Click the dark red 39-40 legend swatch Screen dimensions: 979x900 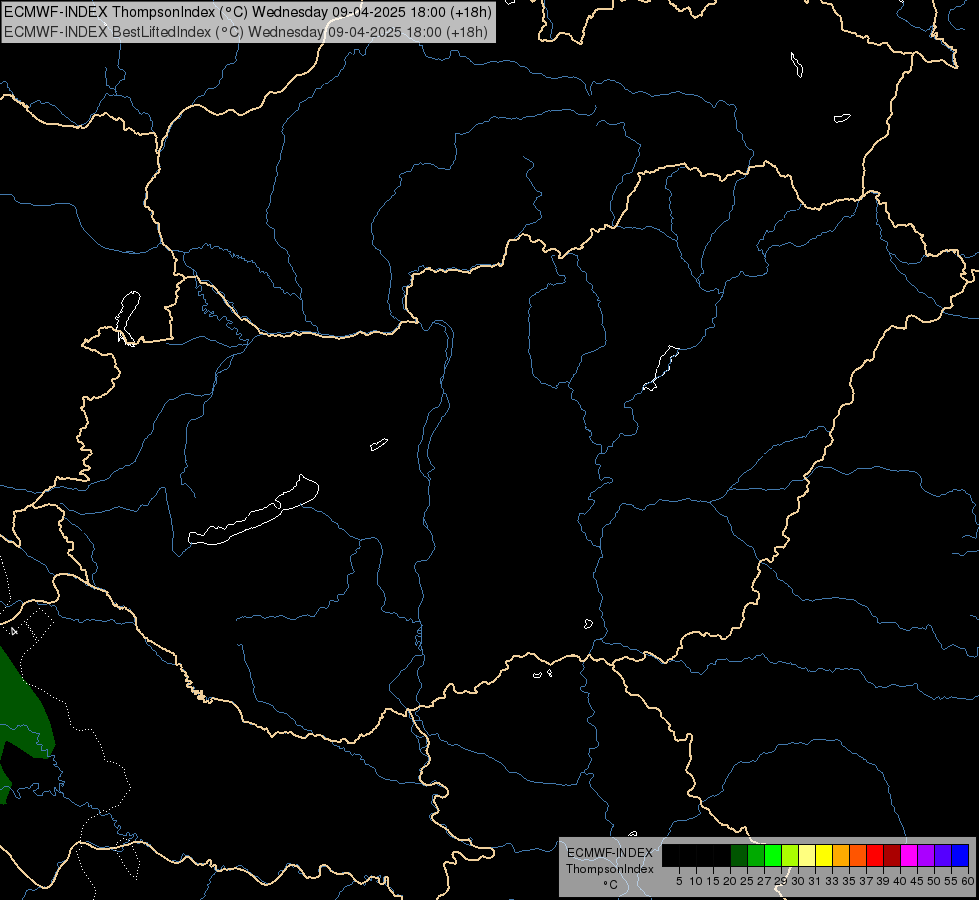(x=892, y=856)
